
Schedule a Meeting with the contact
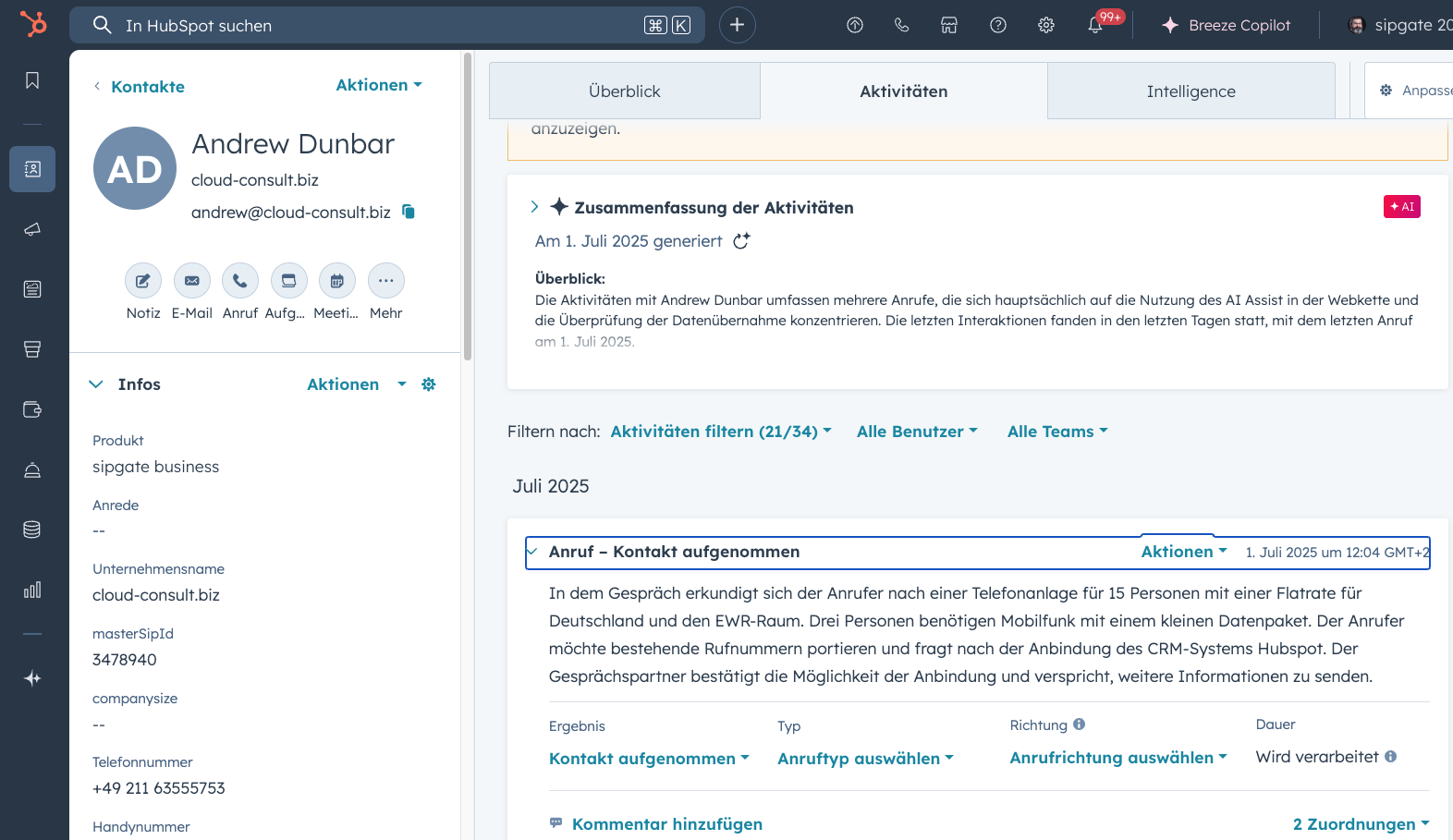pyautogui.click(x=337, y=281)
